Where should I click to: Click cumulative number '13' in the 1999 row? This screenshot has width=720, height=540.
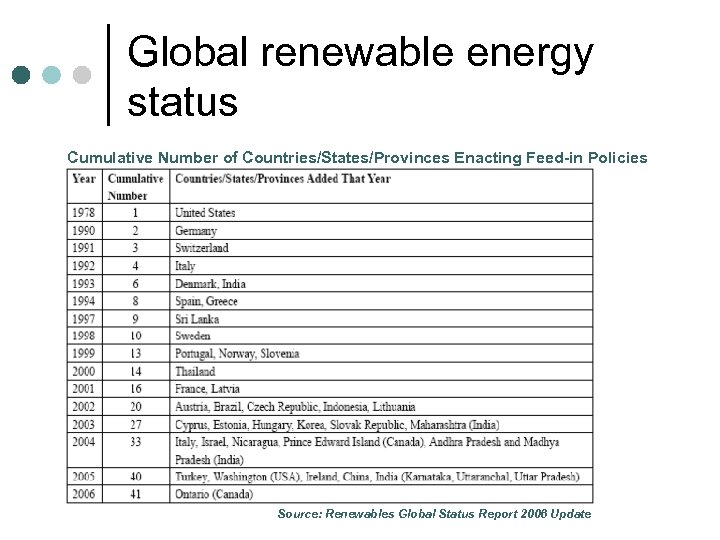[x=135, y=354]
